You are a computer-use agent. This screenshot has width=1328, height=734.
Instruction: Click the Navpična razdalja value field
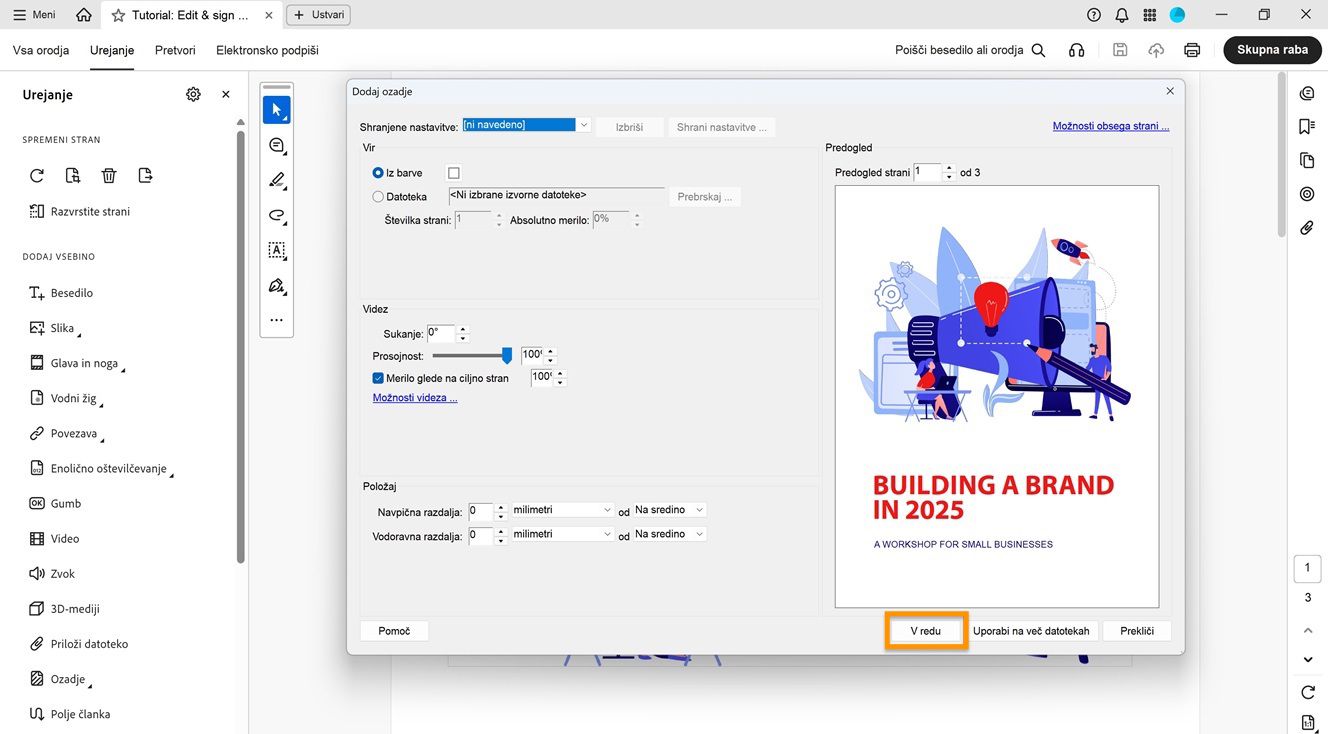[481, 511]
